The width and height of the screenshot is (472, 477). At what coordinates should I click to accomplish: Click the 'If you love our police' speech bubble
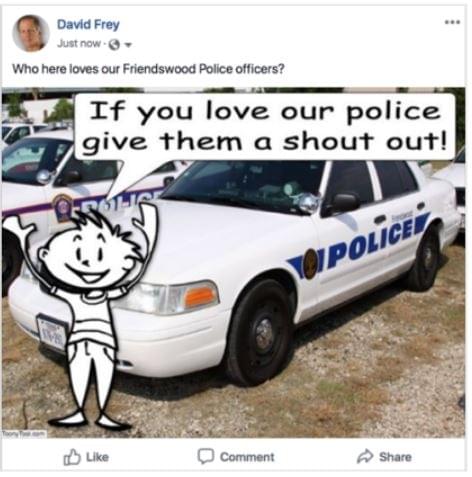pyautogui.click(x=265, y=127)
